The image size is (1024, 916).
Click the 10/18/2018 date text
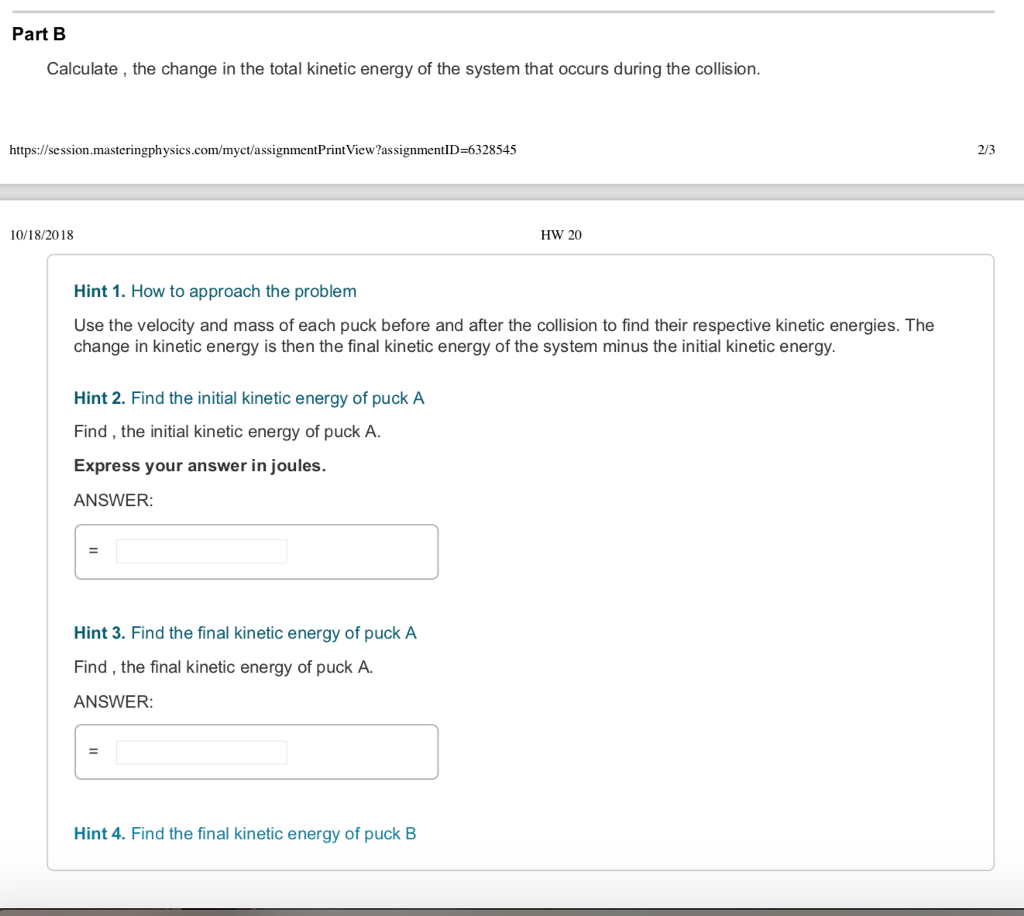point(41,235)
